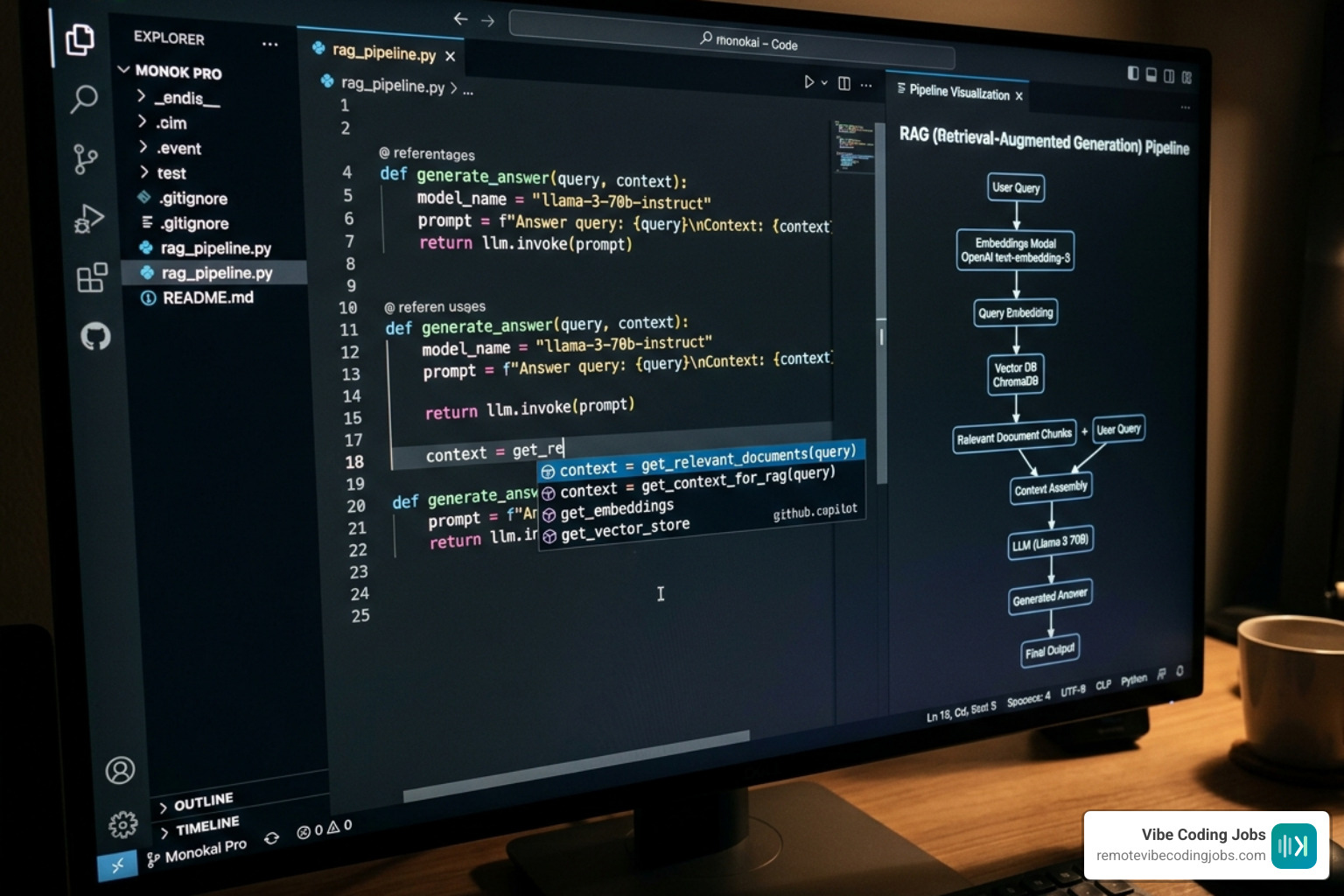This screenshot has height=896, width=1344.
Task: Click the Monokal Pro branch in status bar
Action: coord(197,851)
